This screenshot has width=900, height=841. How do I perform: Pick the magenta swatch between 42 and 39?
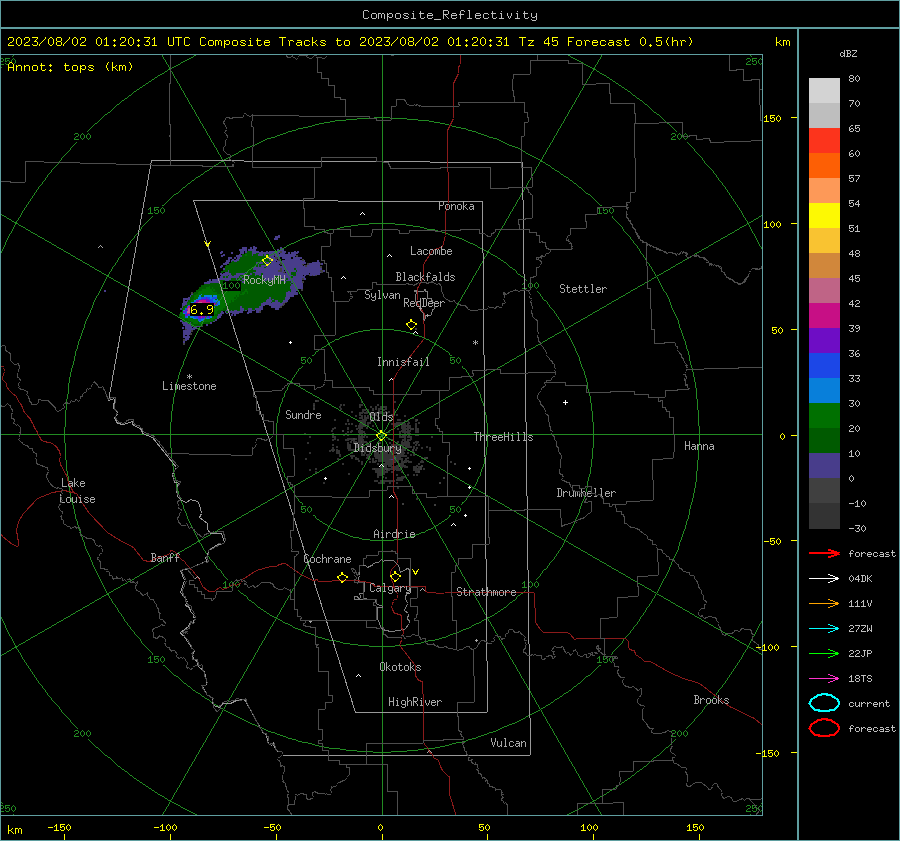coord(824,316)
